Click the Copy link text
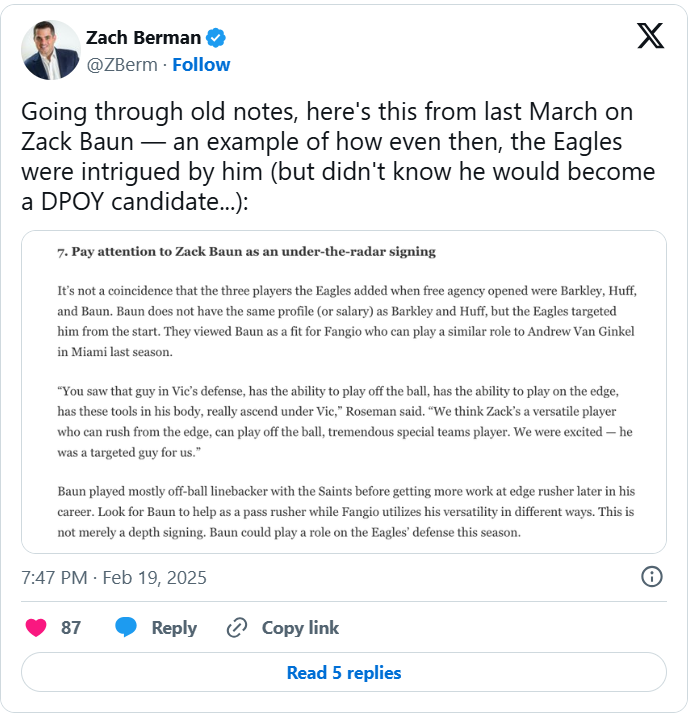Screen dimensions: 688x719 (x=300, y=628)
